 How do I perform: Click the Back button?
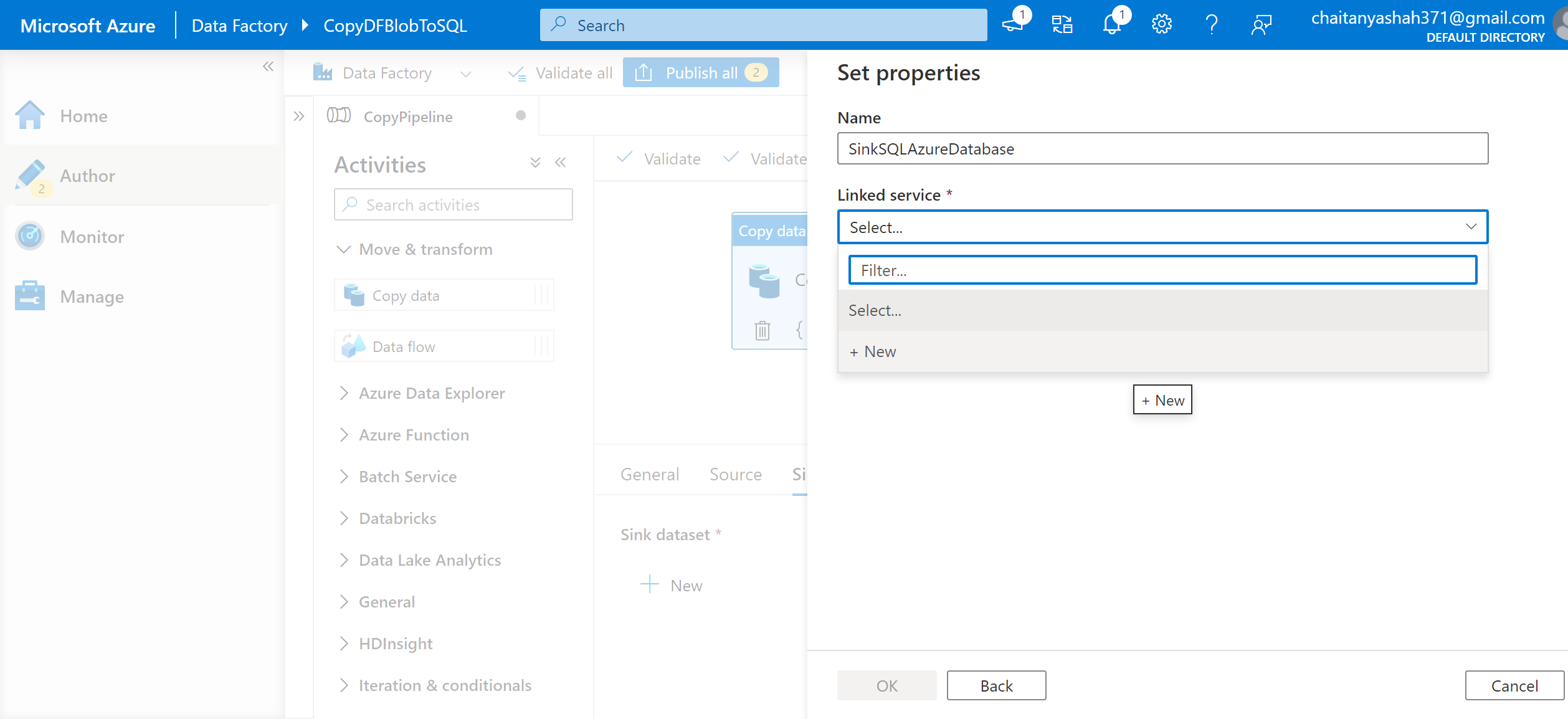[995, 685]
